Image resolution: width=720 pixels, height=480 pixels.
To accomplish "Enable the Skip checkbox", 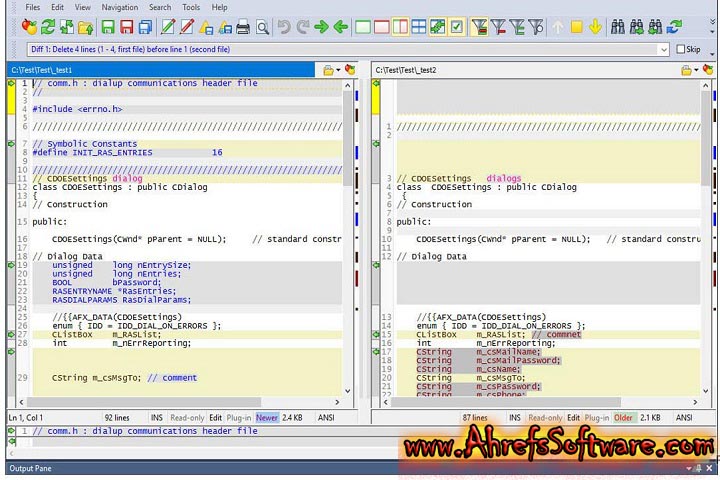I will pyautogui.click(x=681, y=49).
